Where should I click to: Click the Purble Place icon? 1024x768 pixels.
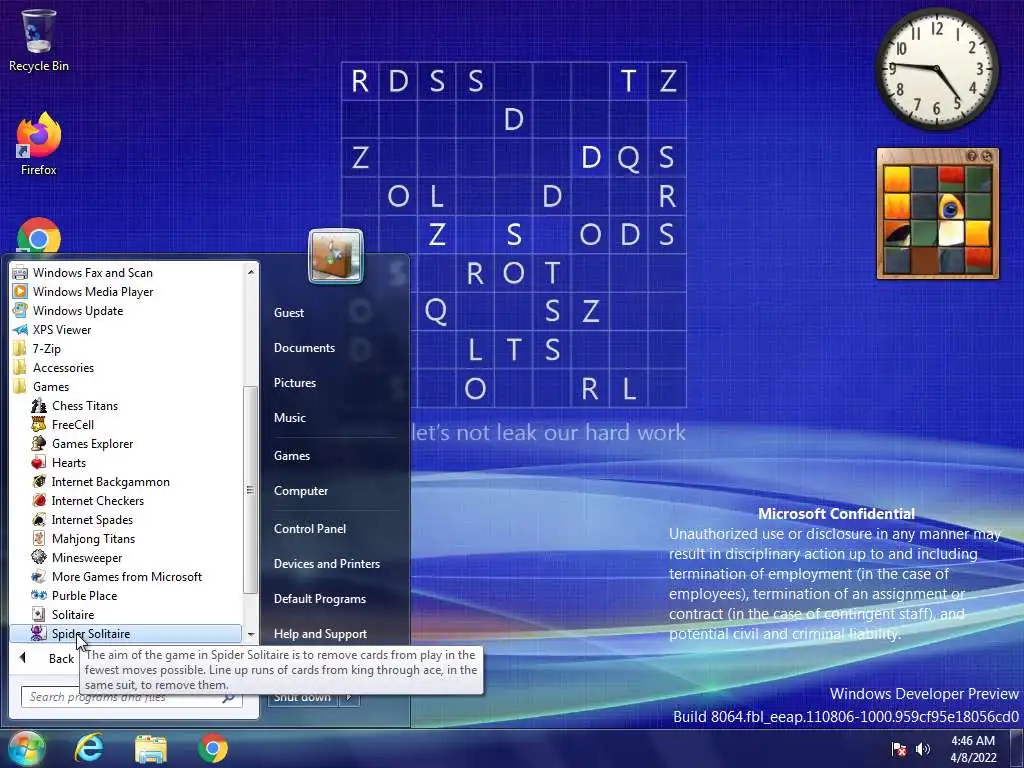[x=39, y=596]
